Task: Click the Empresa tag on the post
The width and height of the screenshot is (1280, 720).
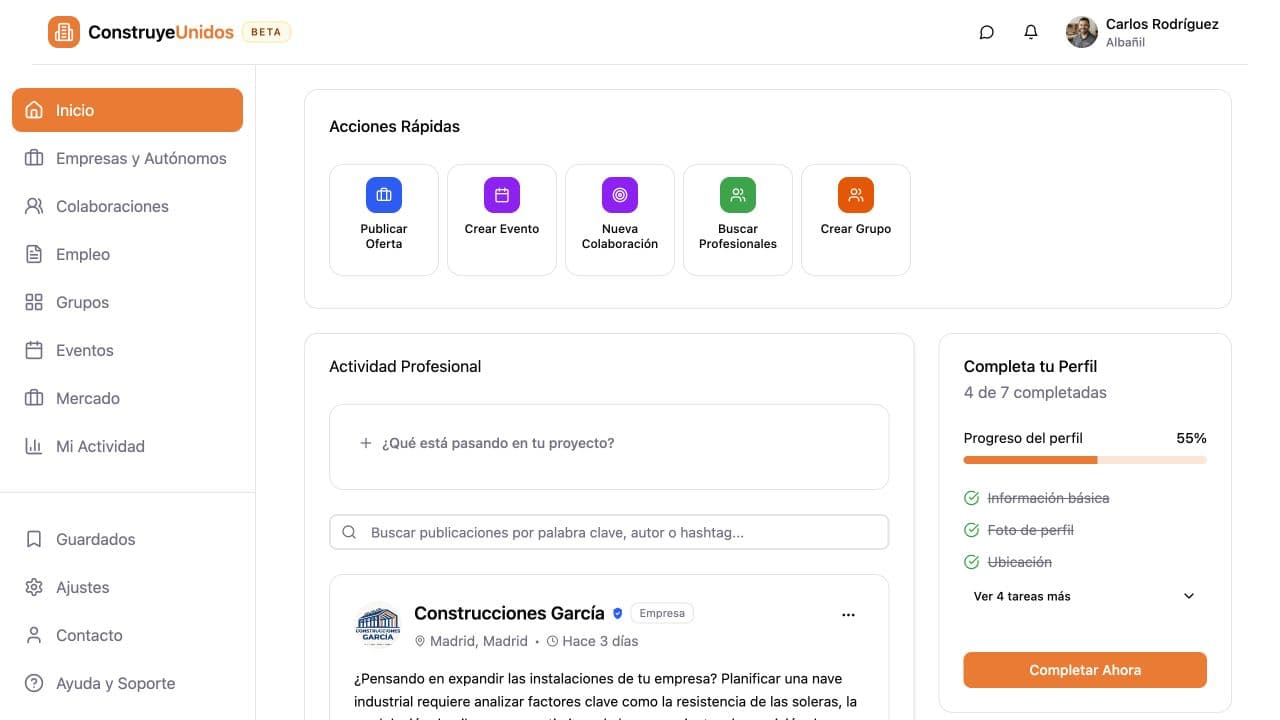Action: [662, 613]
